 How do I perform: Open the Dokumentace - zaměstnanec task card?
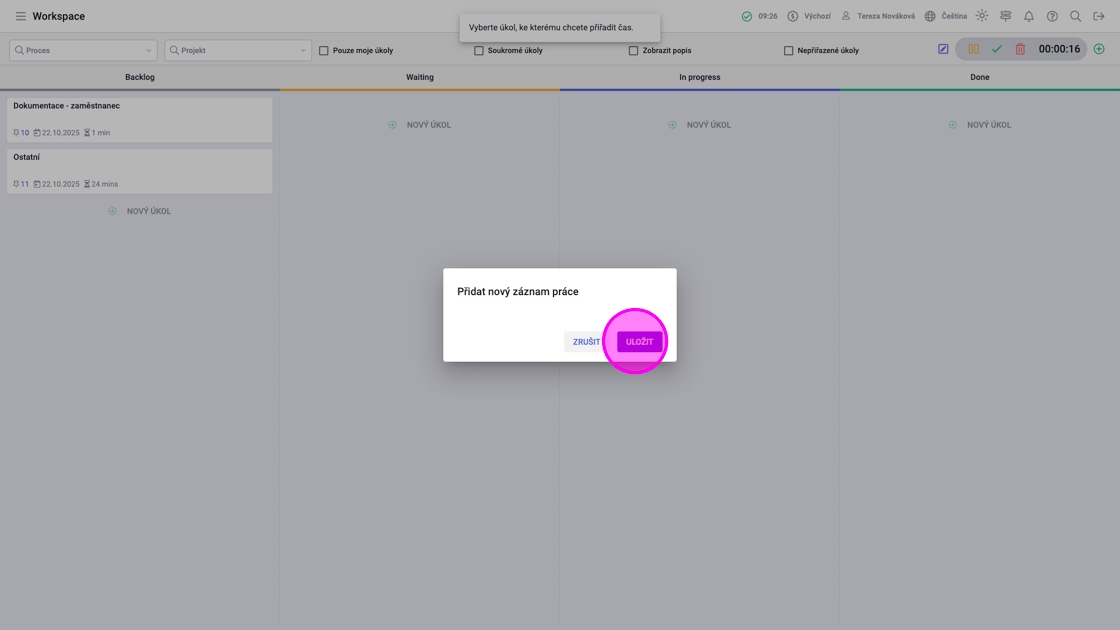coord(140,119)
